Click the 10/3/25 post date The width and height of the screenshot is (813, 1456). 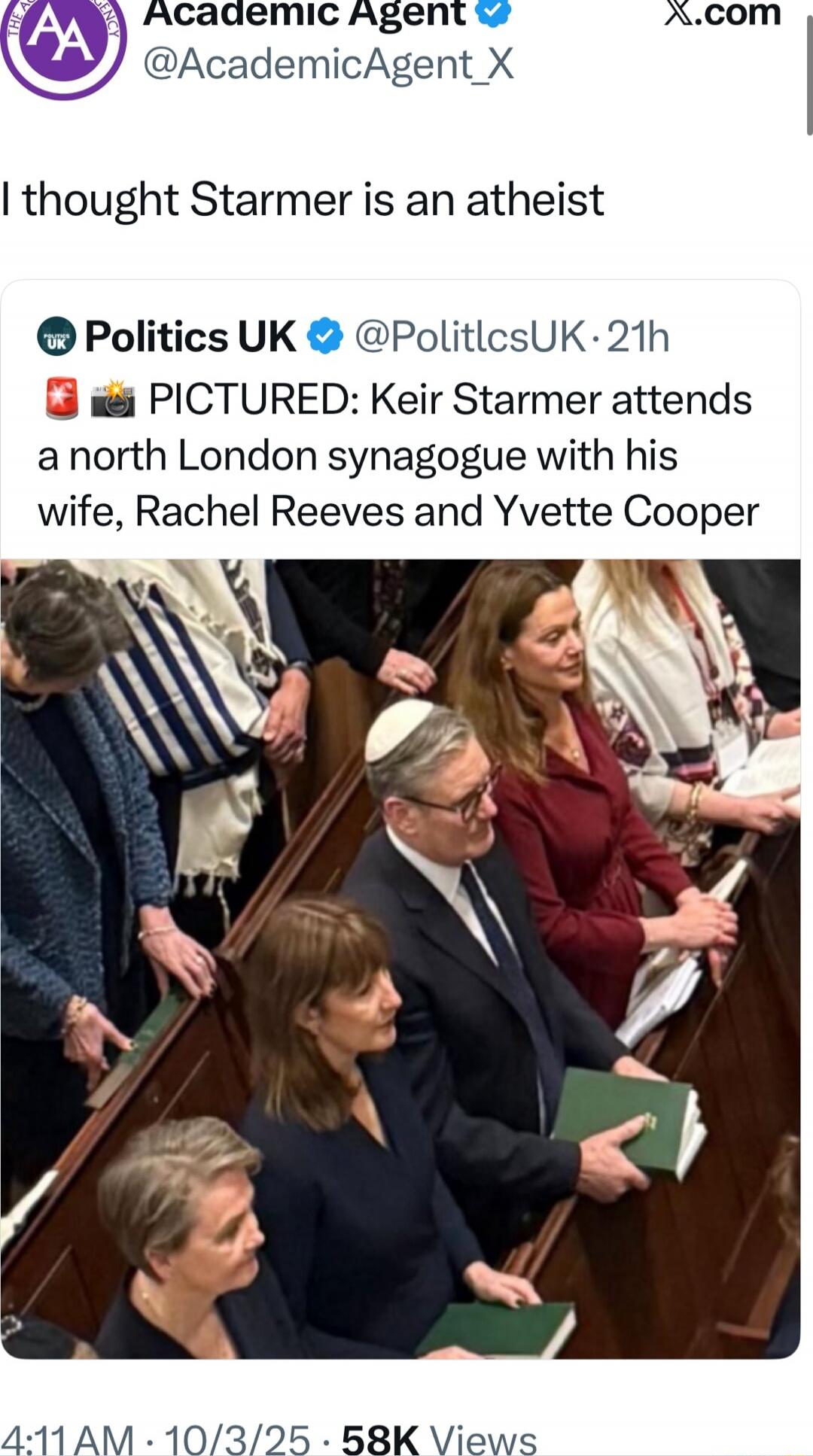[x=237, y=1439]
